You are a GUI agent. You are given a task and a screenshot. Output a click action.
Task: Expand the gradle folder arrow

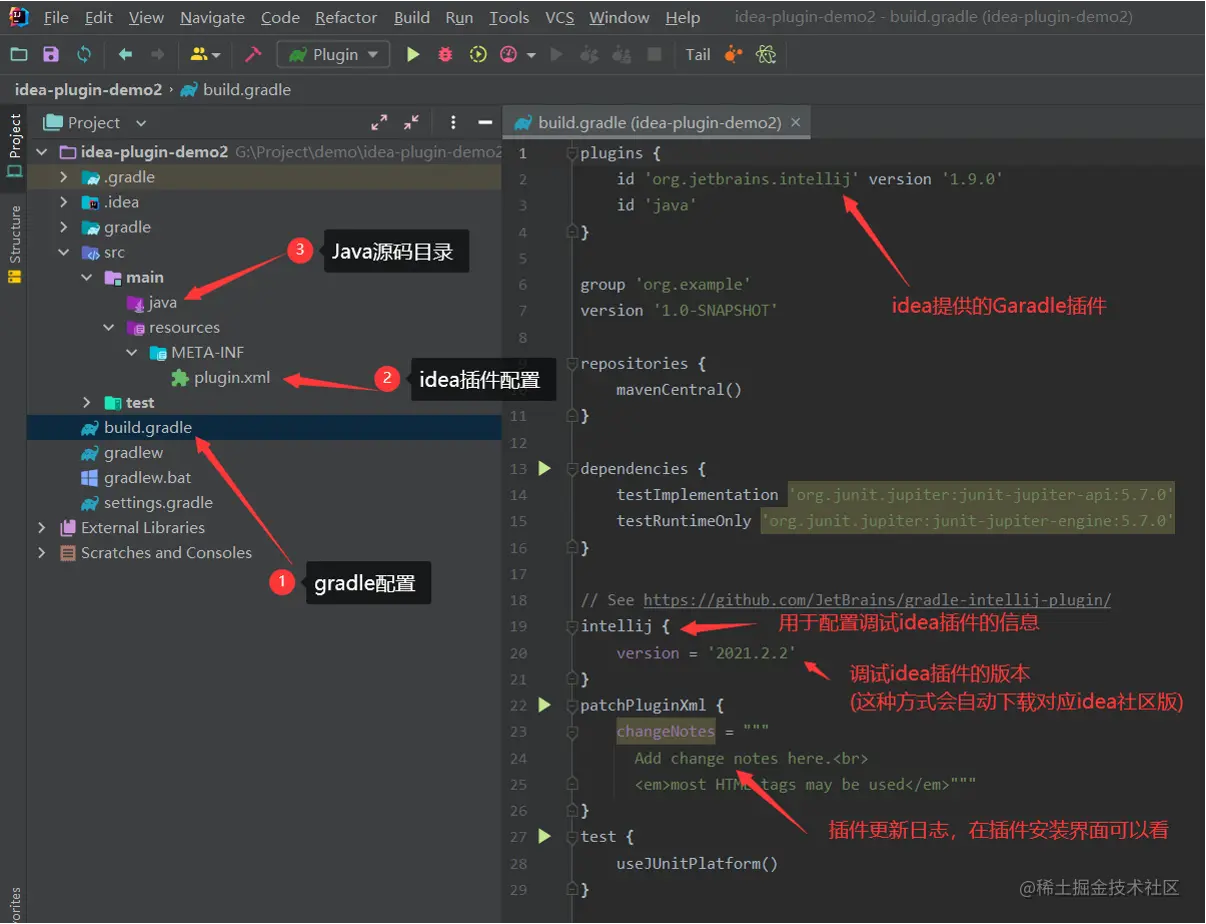tap(64, 227)
